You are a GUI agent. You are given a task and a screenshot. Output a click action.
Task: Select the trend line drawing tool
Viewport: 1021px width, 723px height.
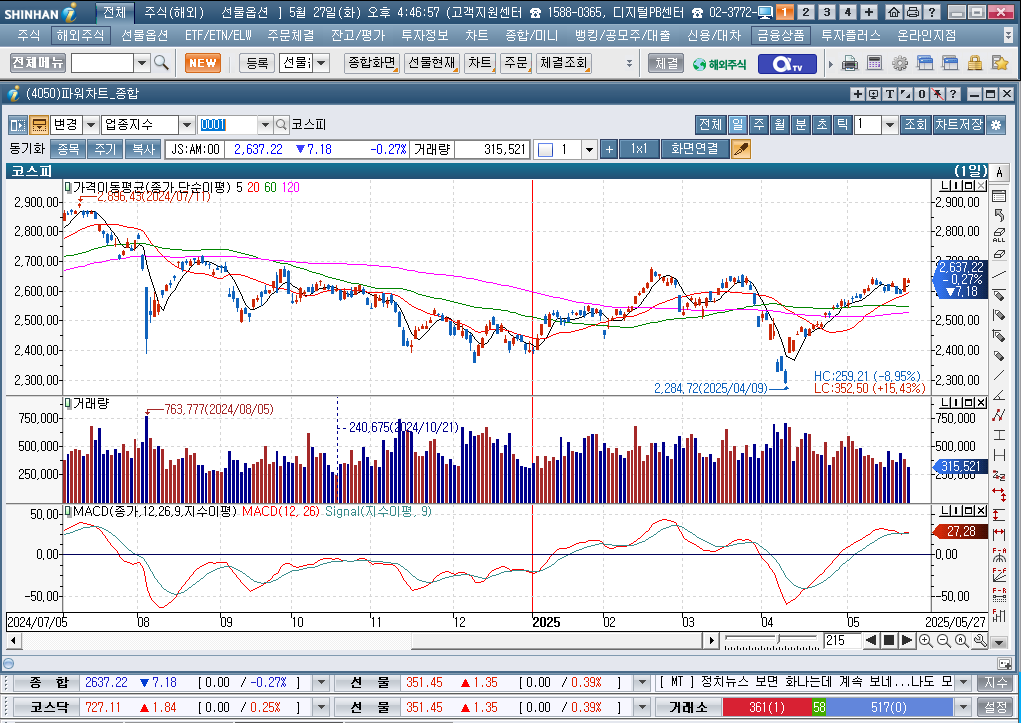click(x=999, y=274)
